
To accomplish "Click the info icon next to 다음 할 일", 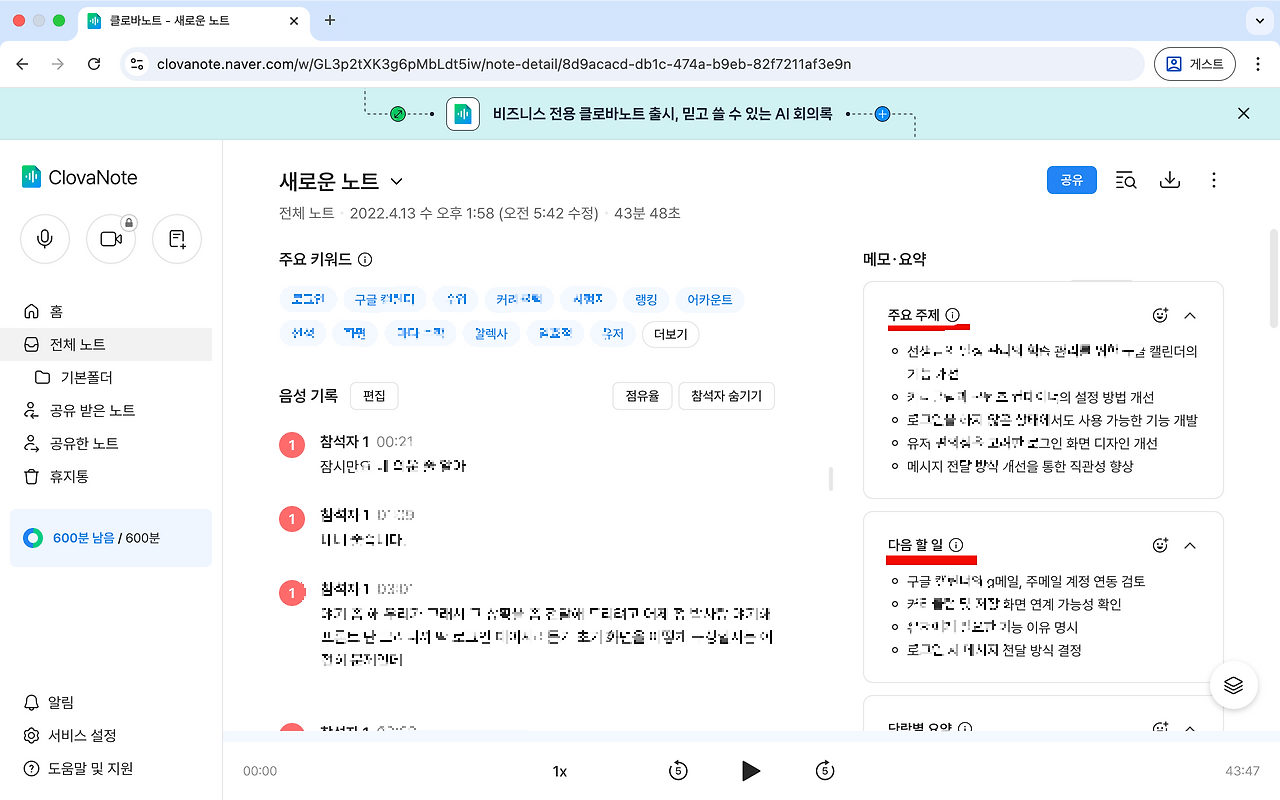I will click(956, 545).
